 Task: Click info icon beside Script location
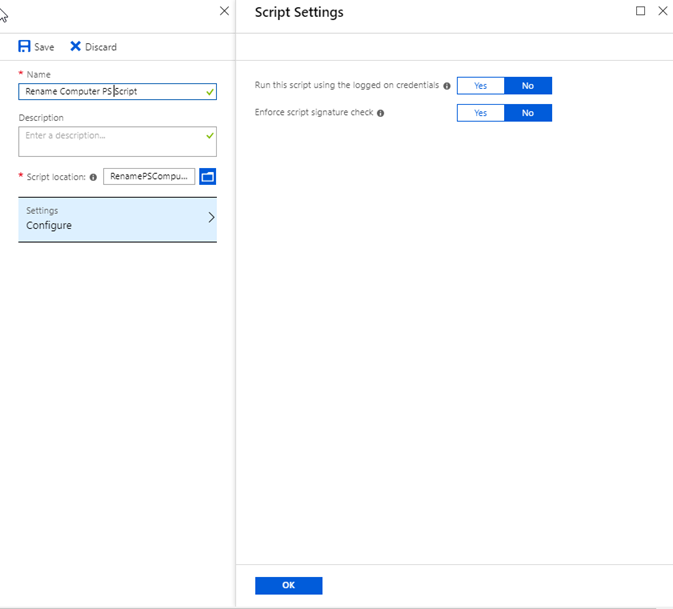(x=93, y=177)
